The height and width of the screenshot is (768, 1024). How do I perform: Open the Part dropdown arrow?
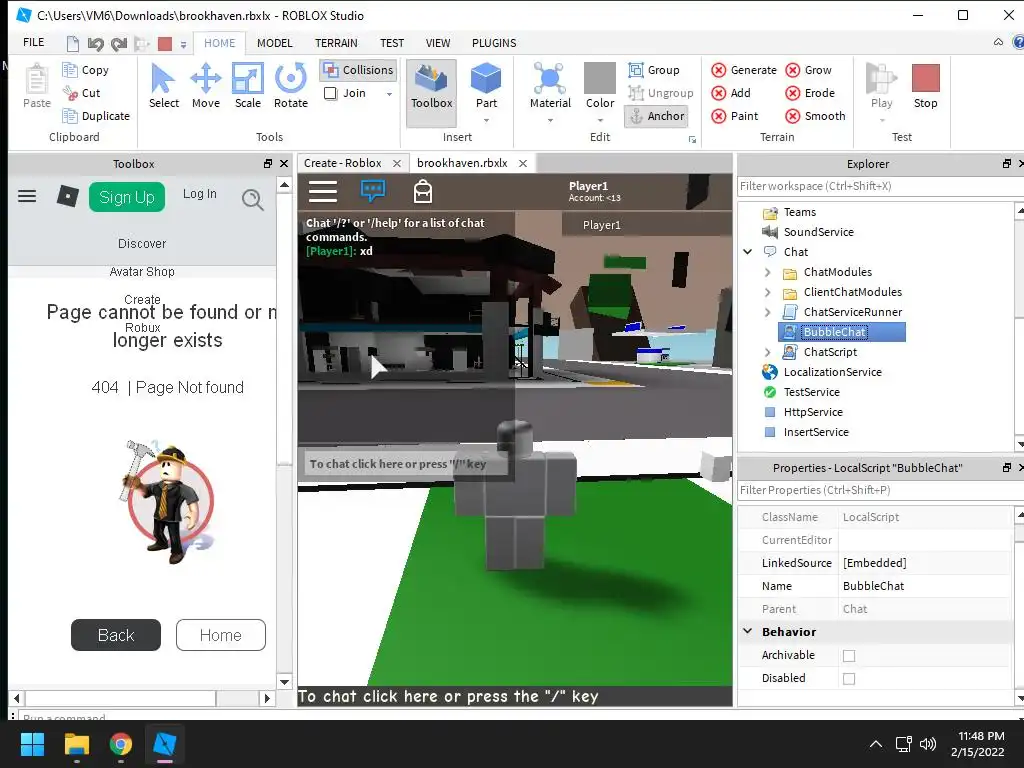(487, 120)
